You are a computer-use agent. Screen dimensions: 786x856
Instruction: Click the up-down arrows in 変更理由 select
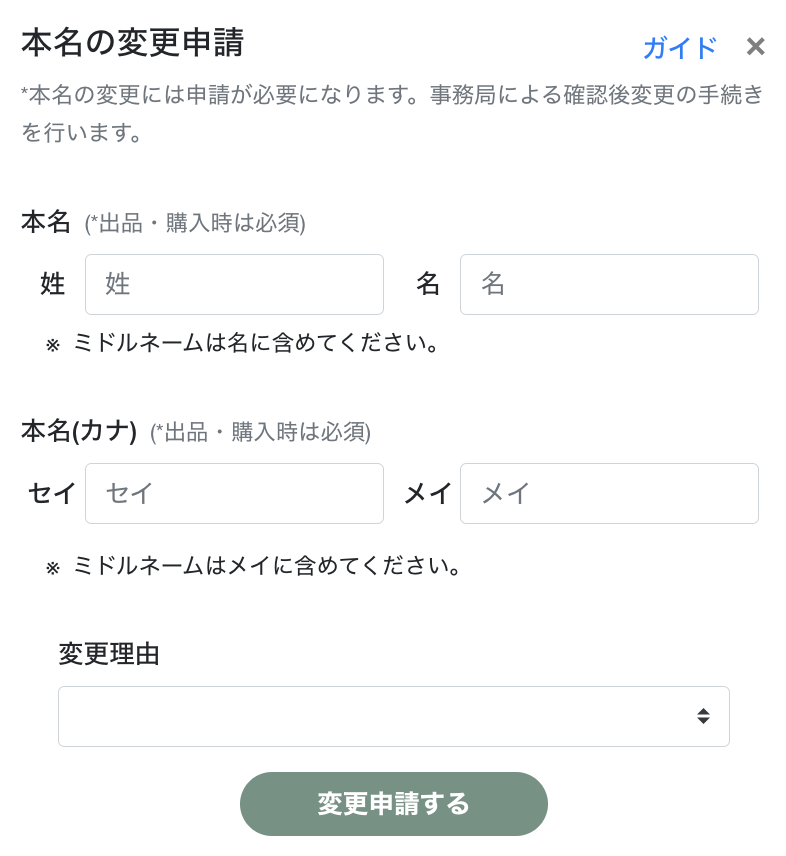point(703,716)
